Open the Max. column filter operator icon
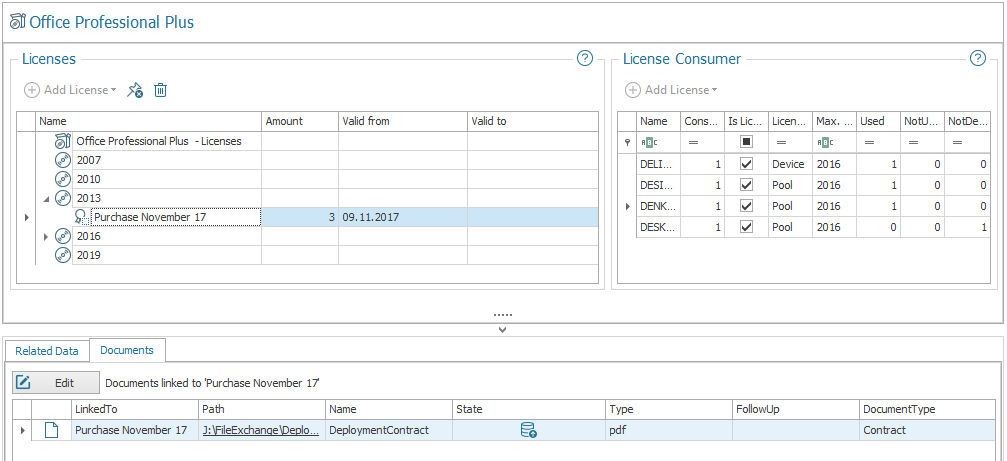 tap(824, 143)
